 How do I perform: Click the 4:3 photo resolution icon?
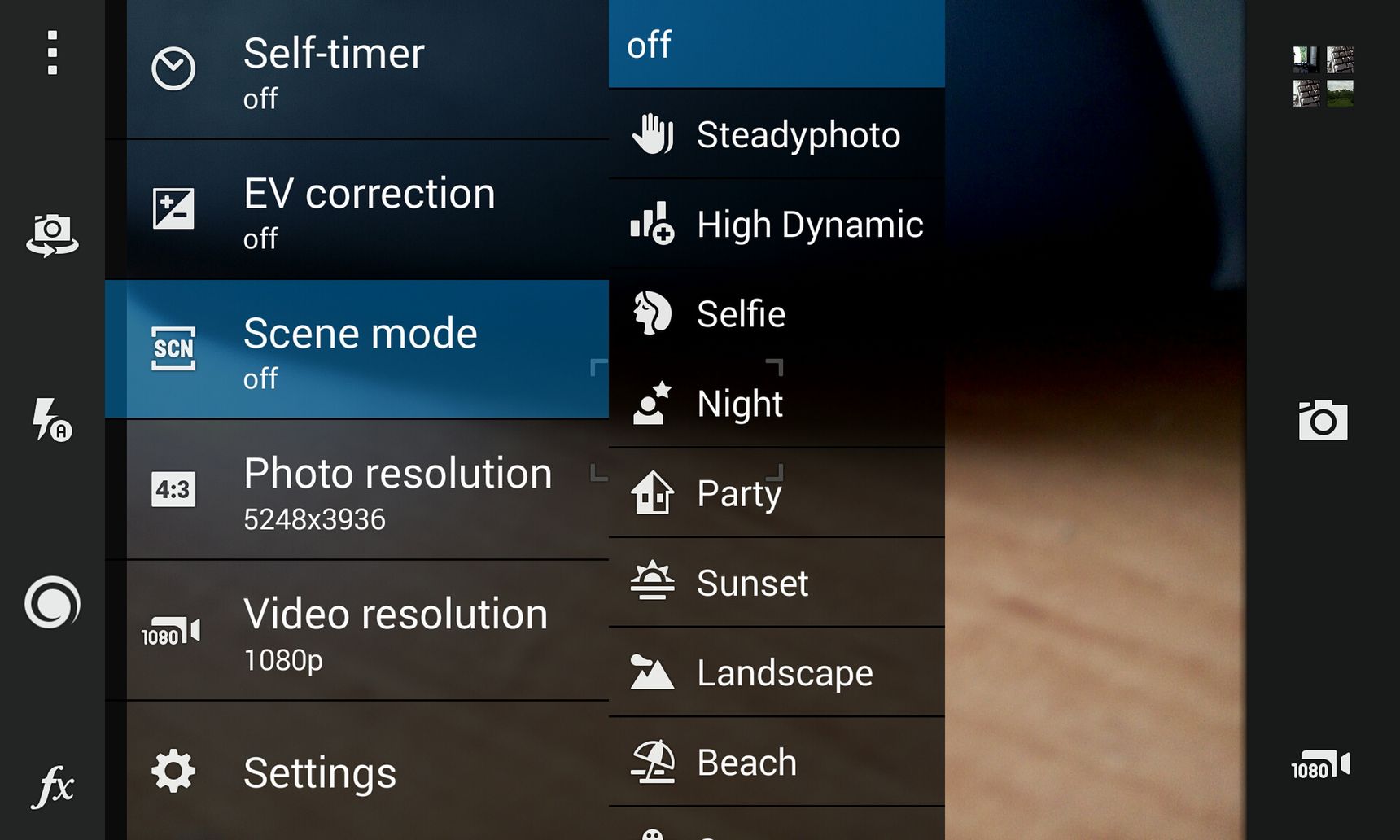[x=173, y=489]
